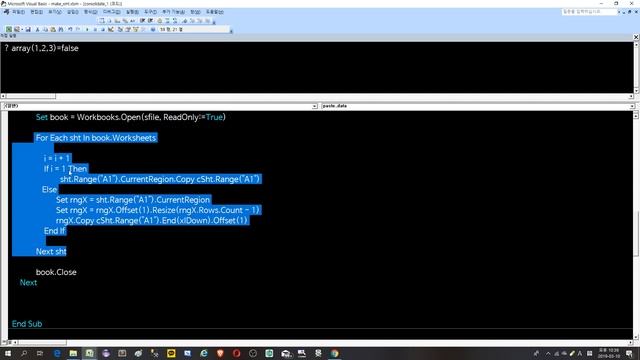
Task: Open the 보기 (View) menu
Action: coord(55,12)
